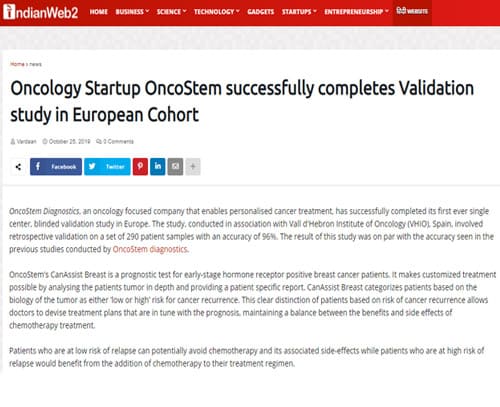Image resolution: width=500 pixels, height=407 pixels.
Task: Open the Startups dropdown menu
Action: pyautogui.click(x=299, y=12)
